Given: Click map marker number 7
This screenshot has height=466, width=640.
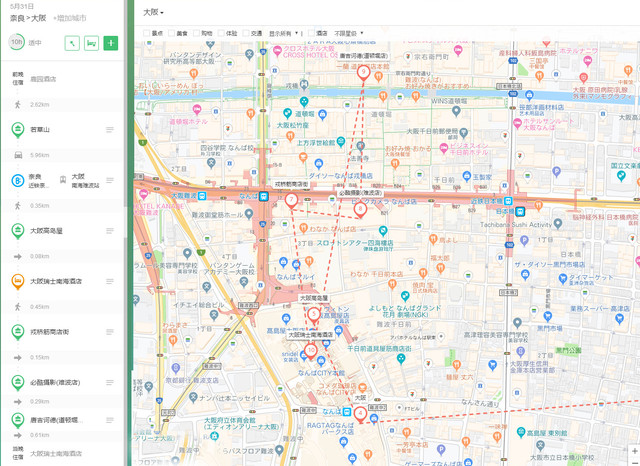Looking at the screenshot, I should 290,200.
